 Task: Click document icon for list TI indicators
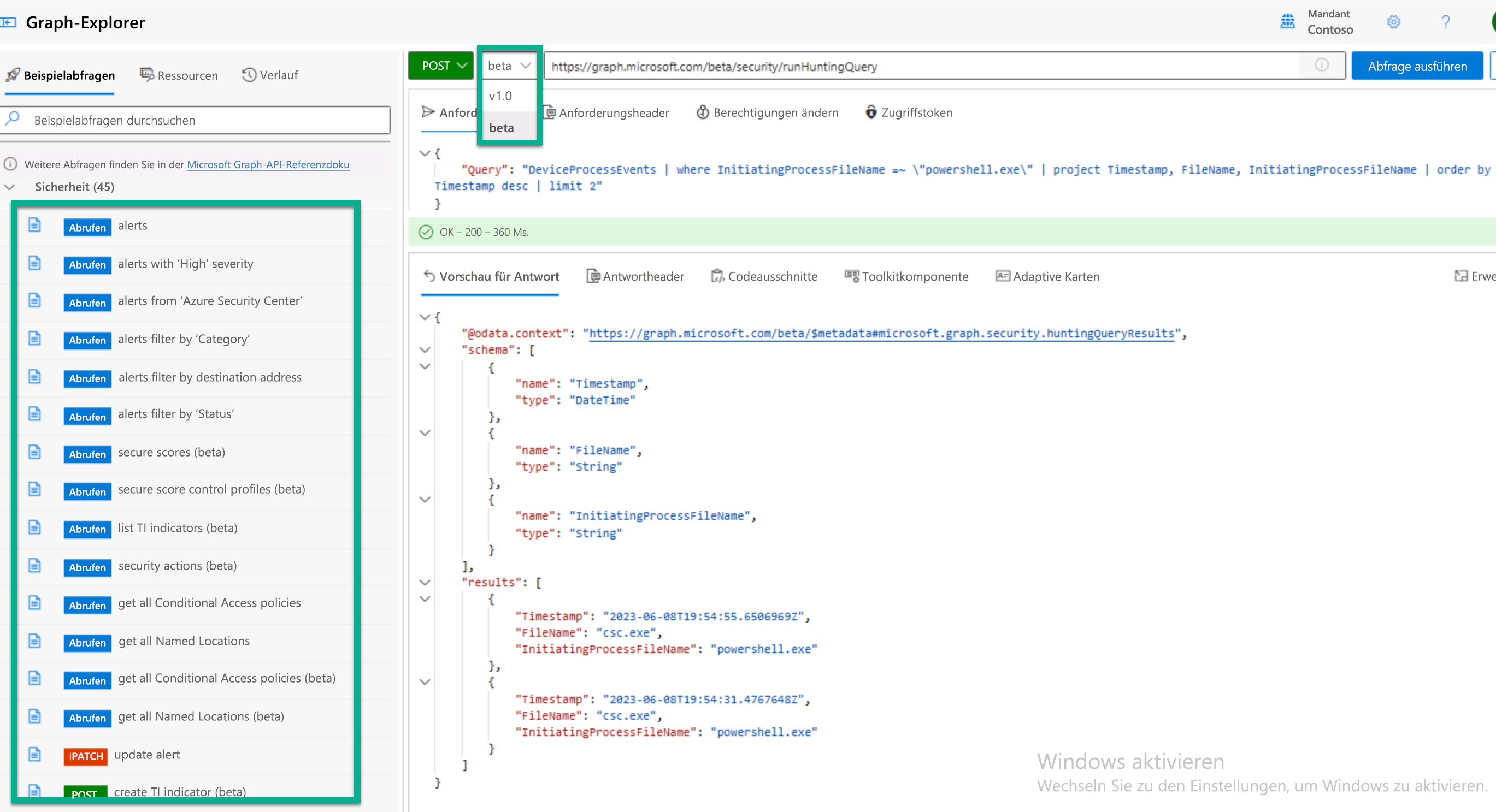coord(35,527)
